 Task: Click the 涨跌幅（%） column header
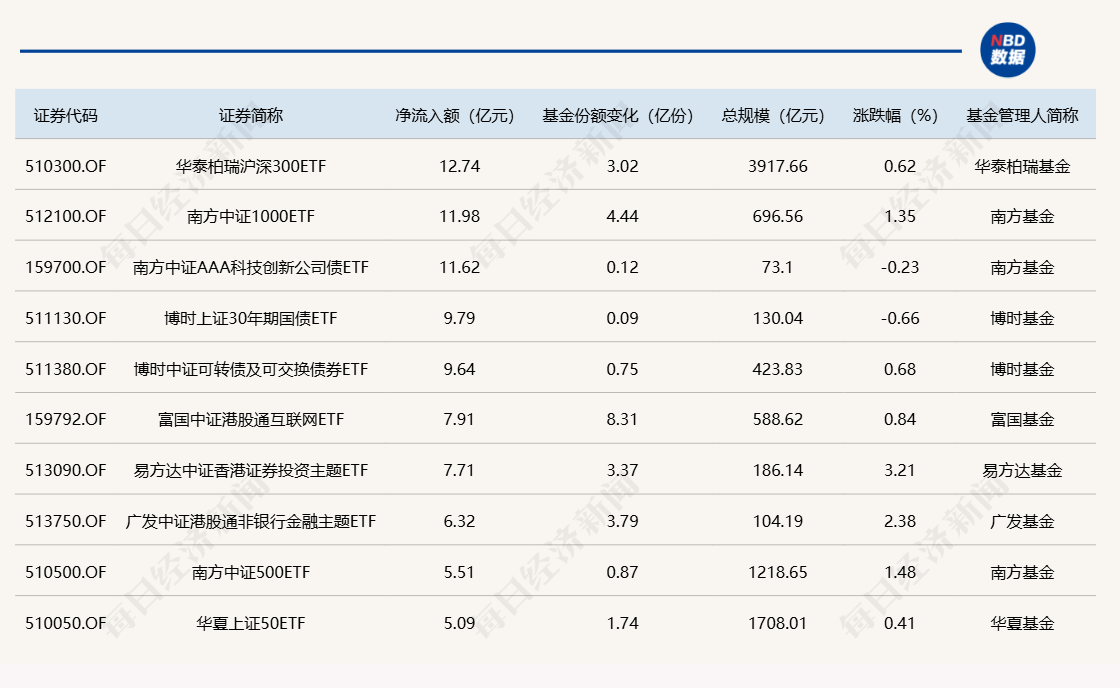(x=896, y=116)
